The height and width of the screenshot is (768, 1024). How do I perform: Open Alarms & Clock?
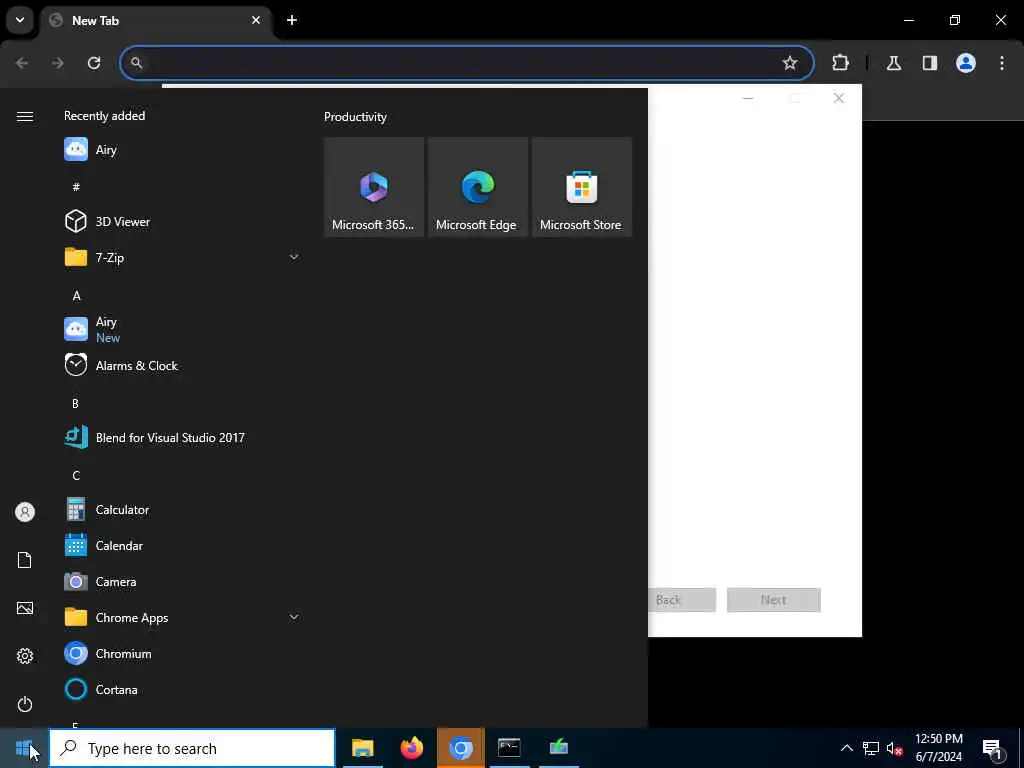(183, 365)
